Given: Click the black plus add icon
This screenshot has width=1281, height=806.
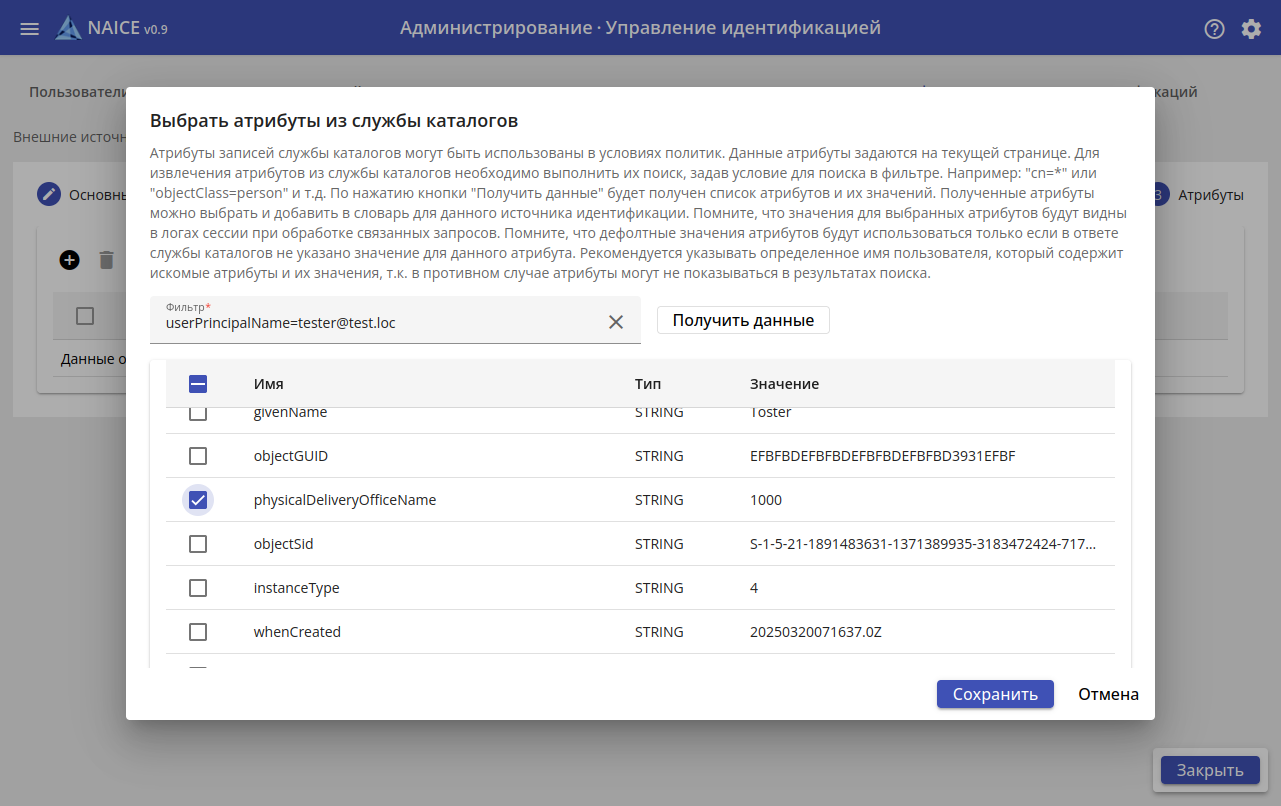Looking at the screenshot, I should click(x=69, y=260).
